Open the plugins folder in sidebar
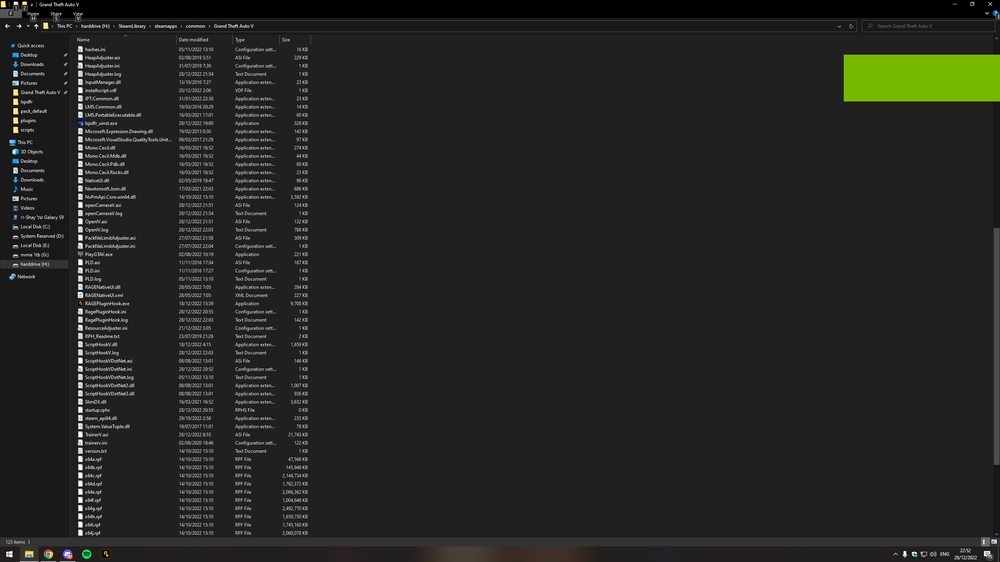Viewport: 1000px width, 562px height. coord(28,121)
